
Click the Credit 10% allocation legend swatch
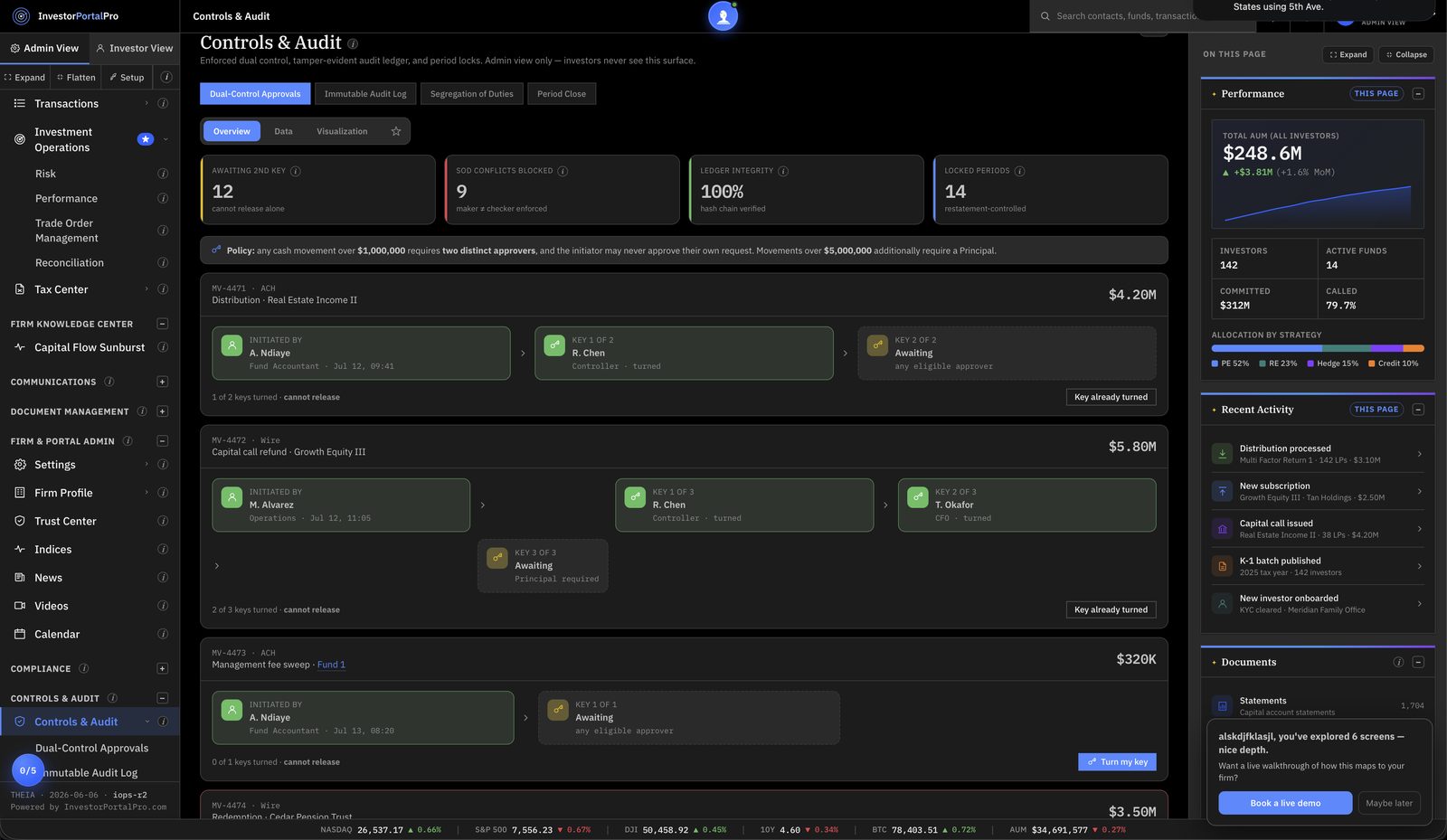1372,363
